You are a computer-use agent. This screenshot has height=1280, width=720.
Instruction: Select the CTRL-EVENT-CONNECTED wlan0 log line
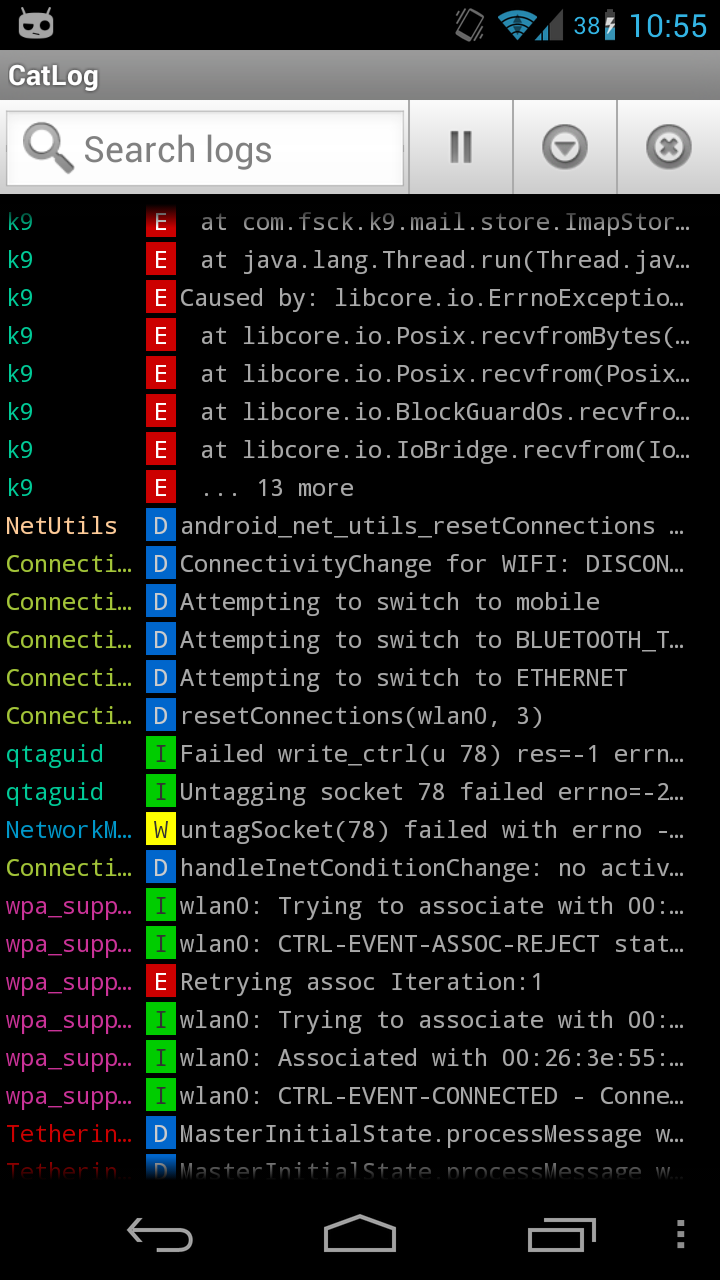(x=432, y=1096)
